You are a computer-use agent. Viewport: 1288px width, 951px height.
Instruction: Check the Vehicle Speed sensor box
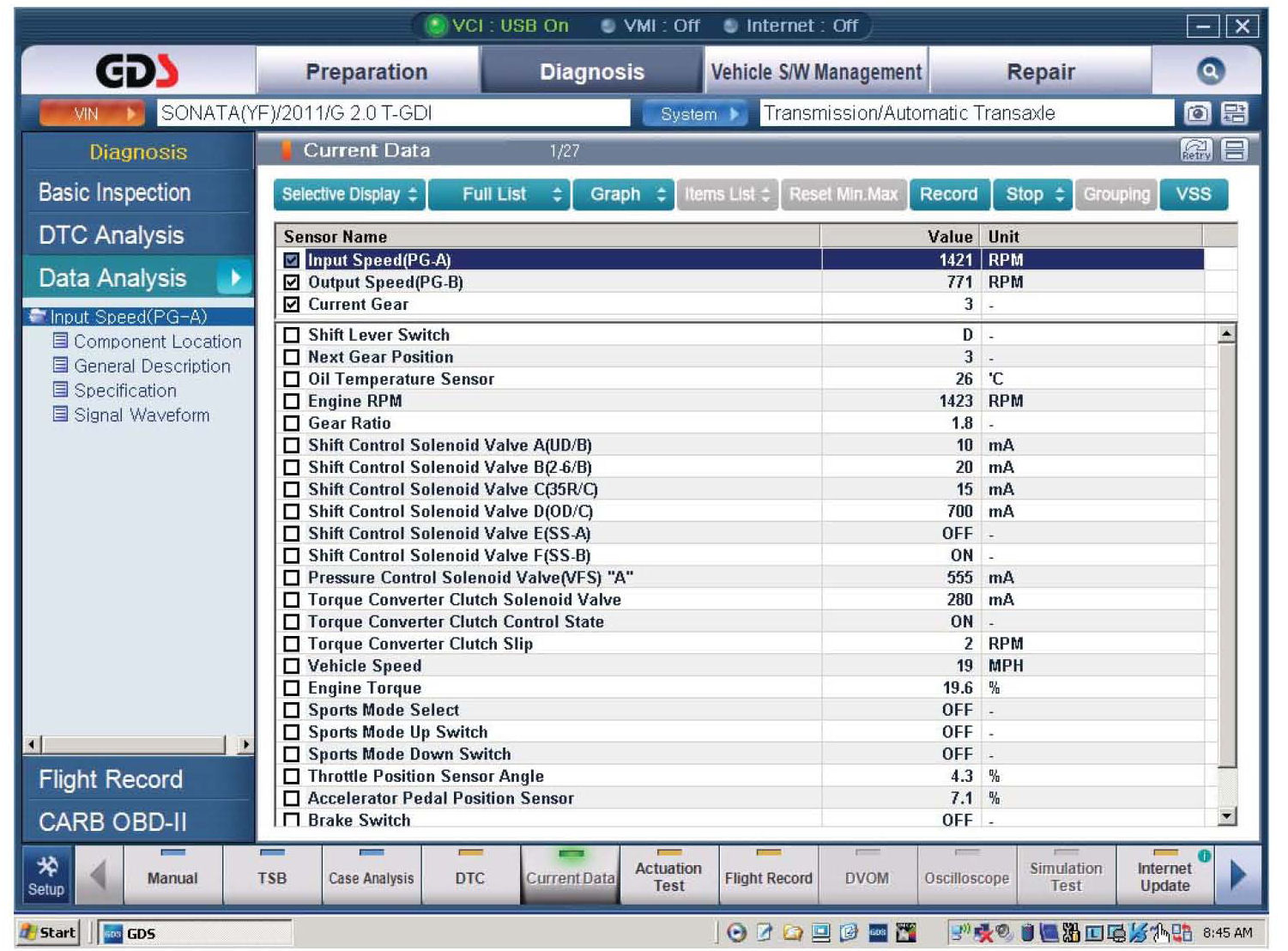click(292, 666)
